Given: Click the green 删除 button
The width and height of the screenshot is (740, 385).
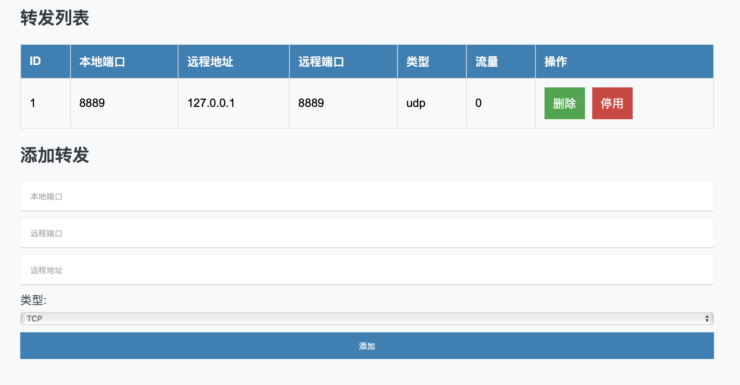Looking at the screenshot, I should click(x=564, y=103).
